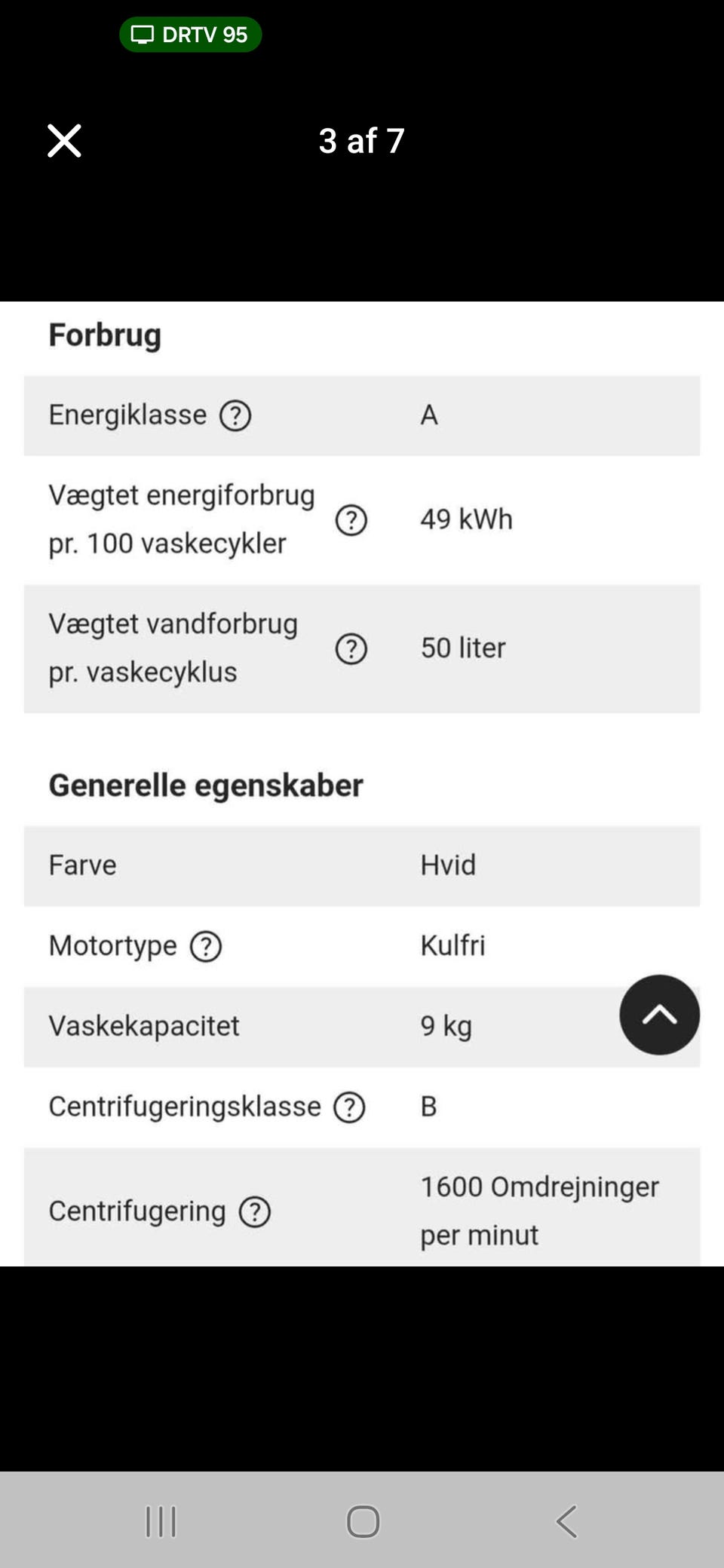724x1568 pixels.
Task: Tap the Generelle egenskaber heading
Action: (206, 786)
